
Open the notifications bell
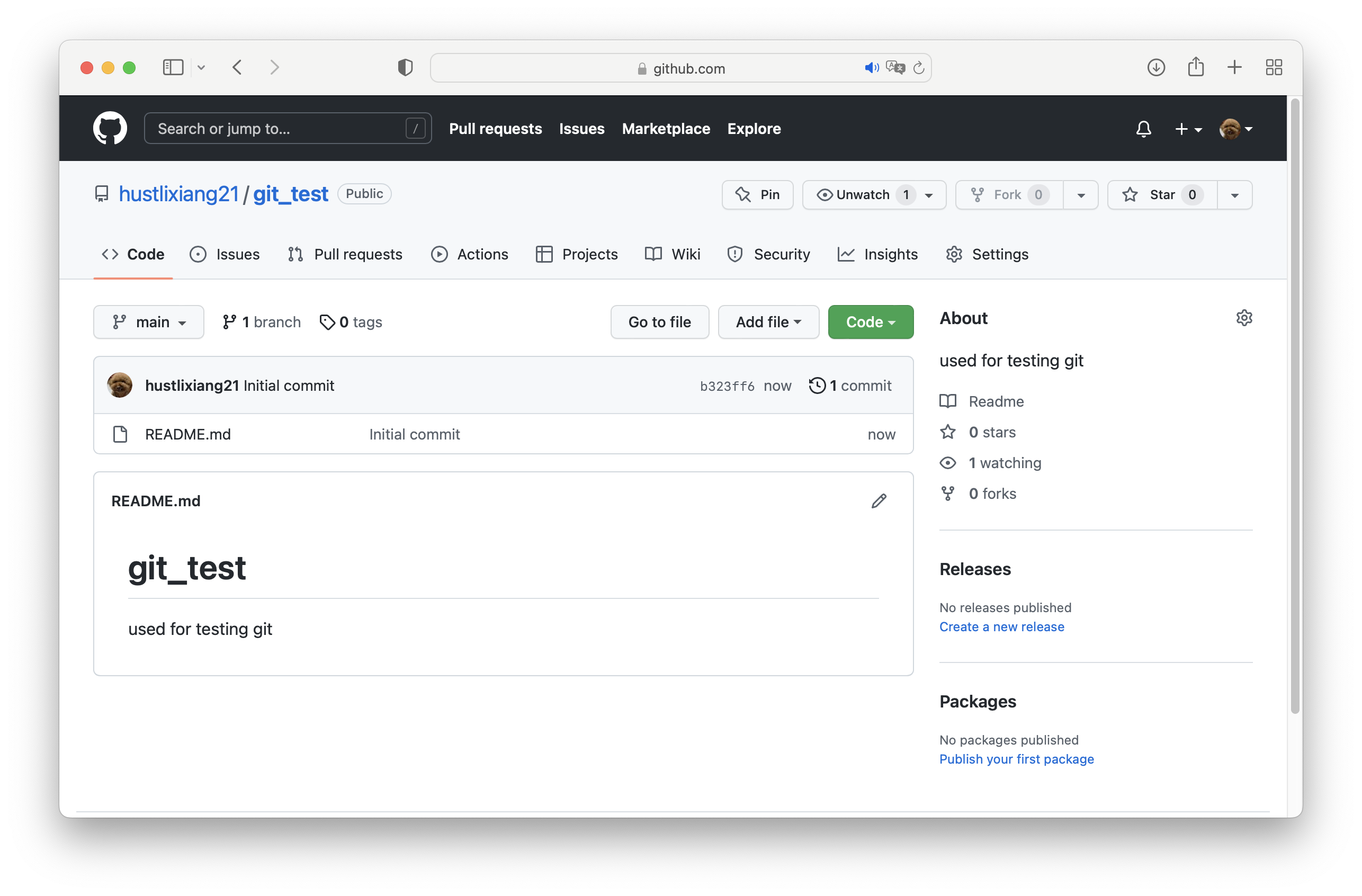(1143, 129)
